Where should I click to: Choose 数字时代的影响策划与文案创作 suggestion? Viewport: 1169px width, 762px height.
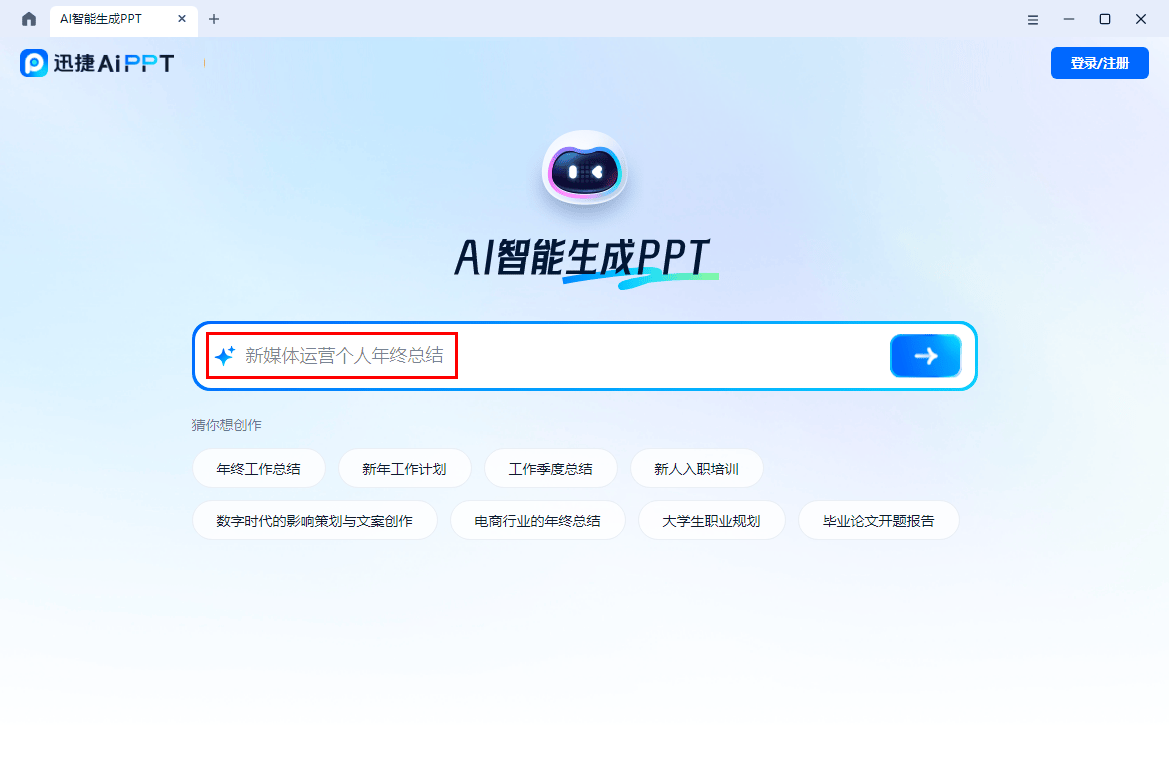pos(314,521)
